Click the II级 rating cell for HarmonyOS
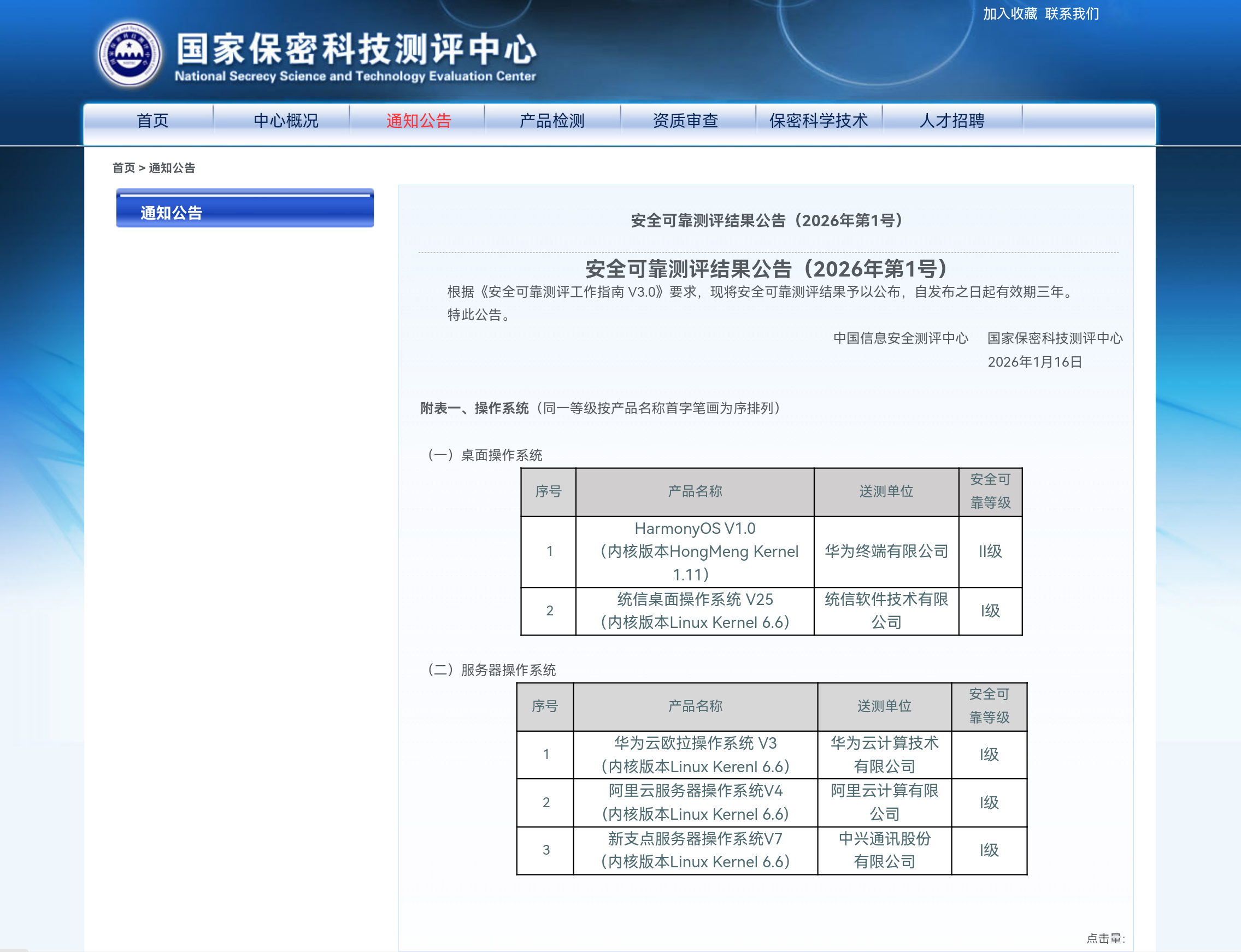The image size is (1241, 952). (991, 551)
